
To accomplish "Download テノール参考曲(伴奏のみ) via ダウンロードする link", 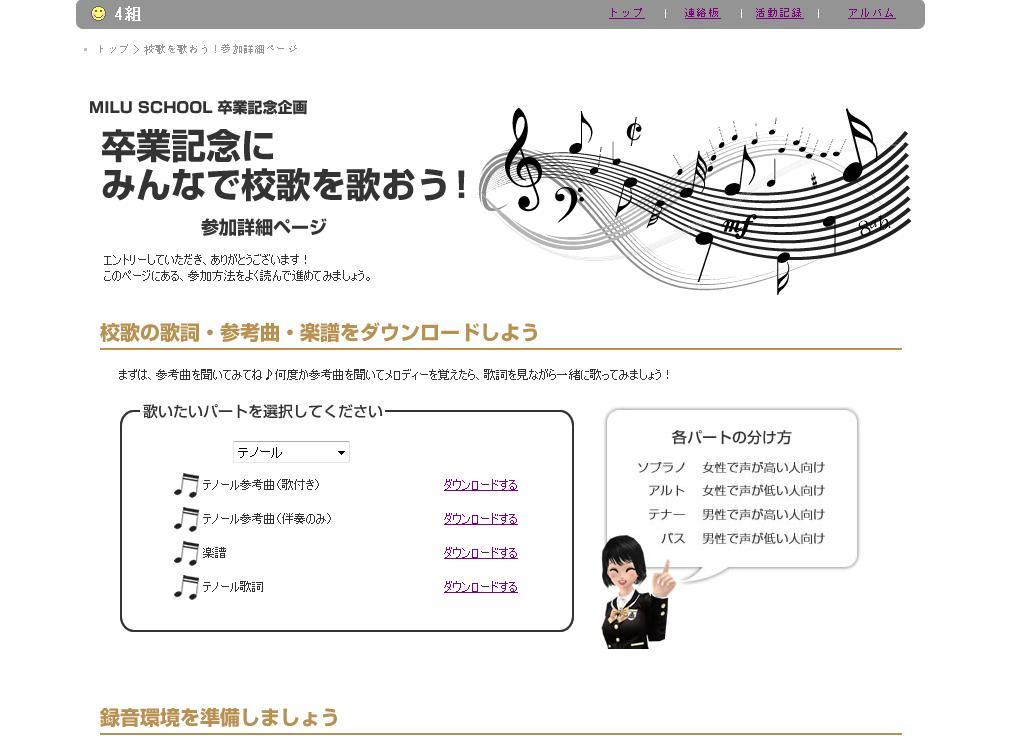I will (480, 519).
